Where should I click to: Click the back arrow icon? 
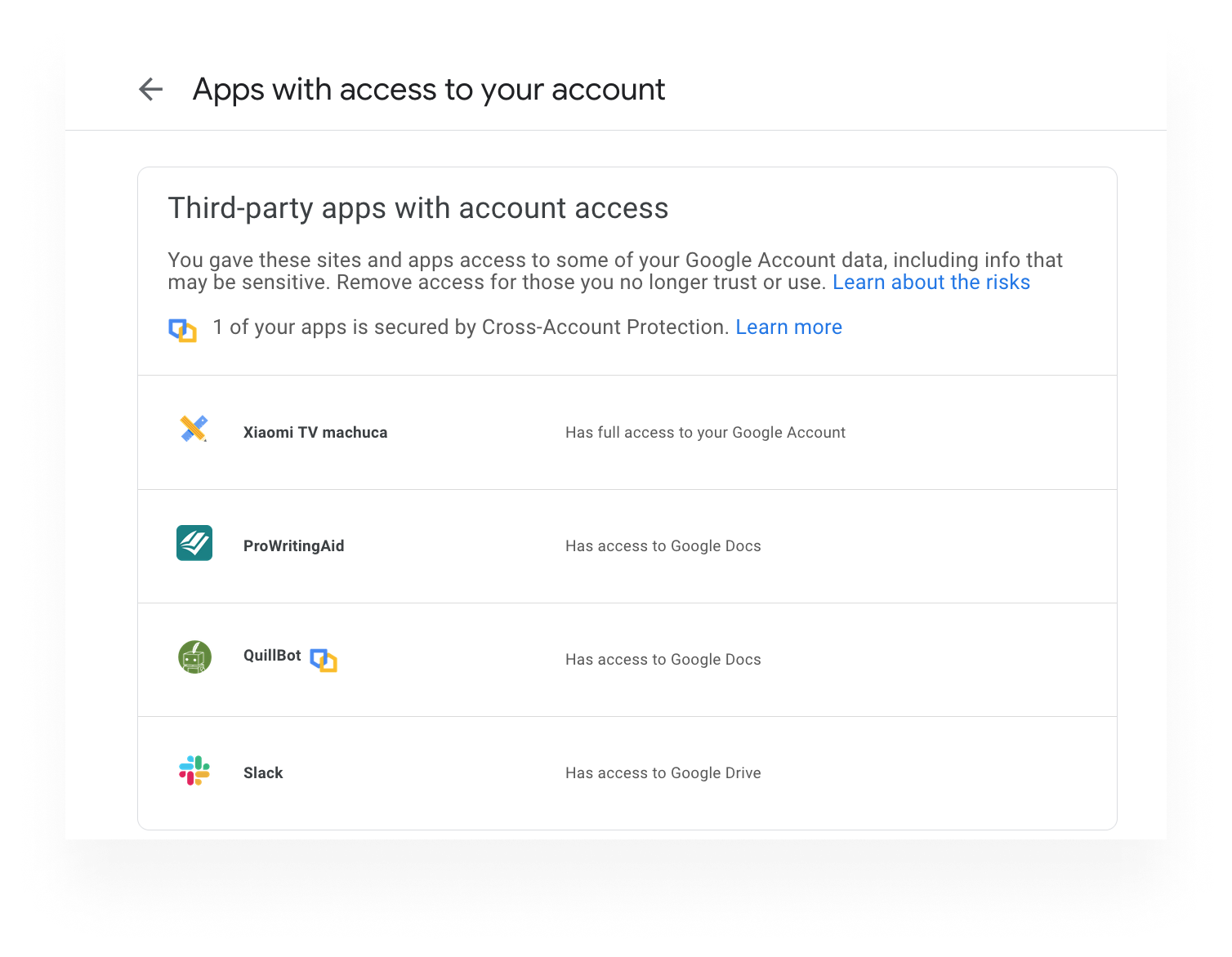coord(150,89)
